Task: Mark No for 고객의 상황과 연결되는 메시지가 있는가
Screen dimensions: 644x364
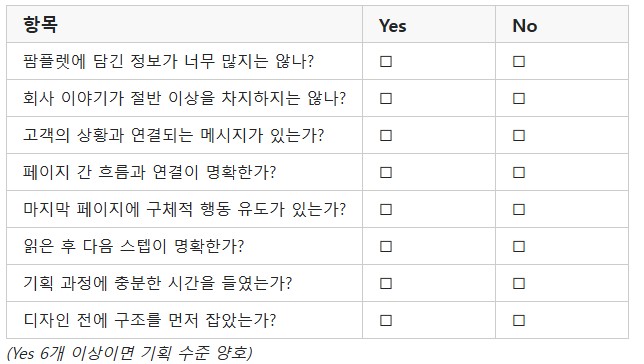Action: 519,136
